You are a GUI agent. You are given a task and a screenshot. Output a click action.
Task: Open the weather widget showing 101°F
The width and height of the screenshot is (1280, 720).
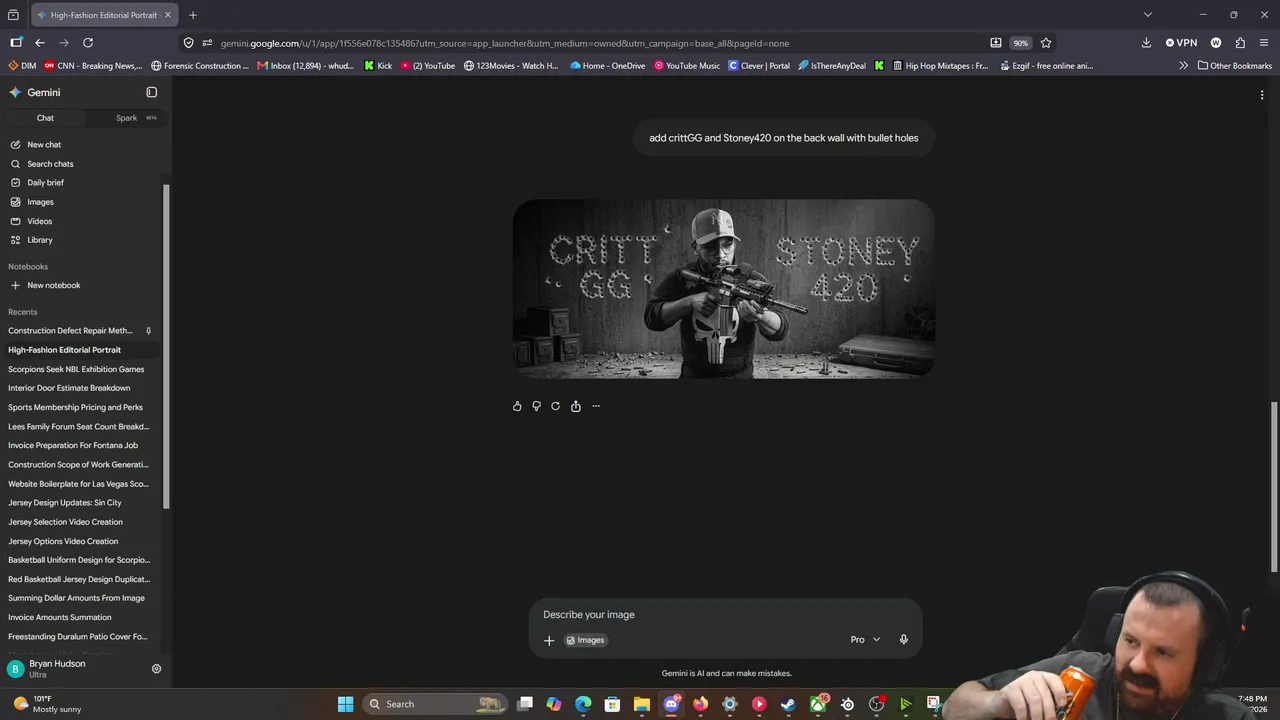[46, 704]
